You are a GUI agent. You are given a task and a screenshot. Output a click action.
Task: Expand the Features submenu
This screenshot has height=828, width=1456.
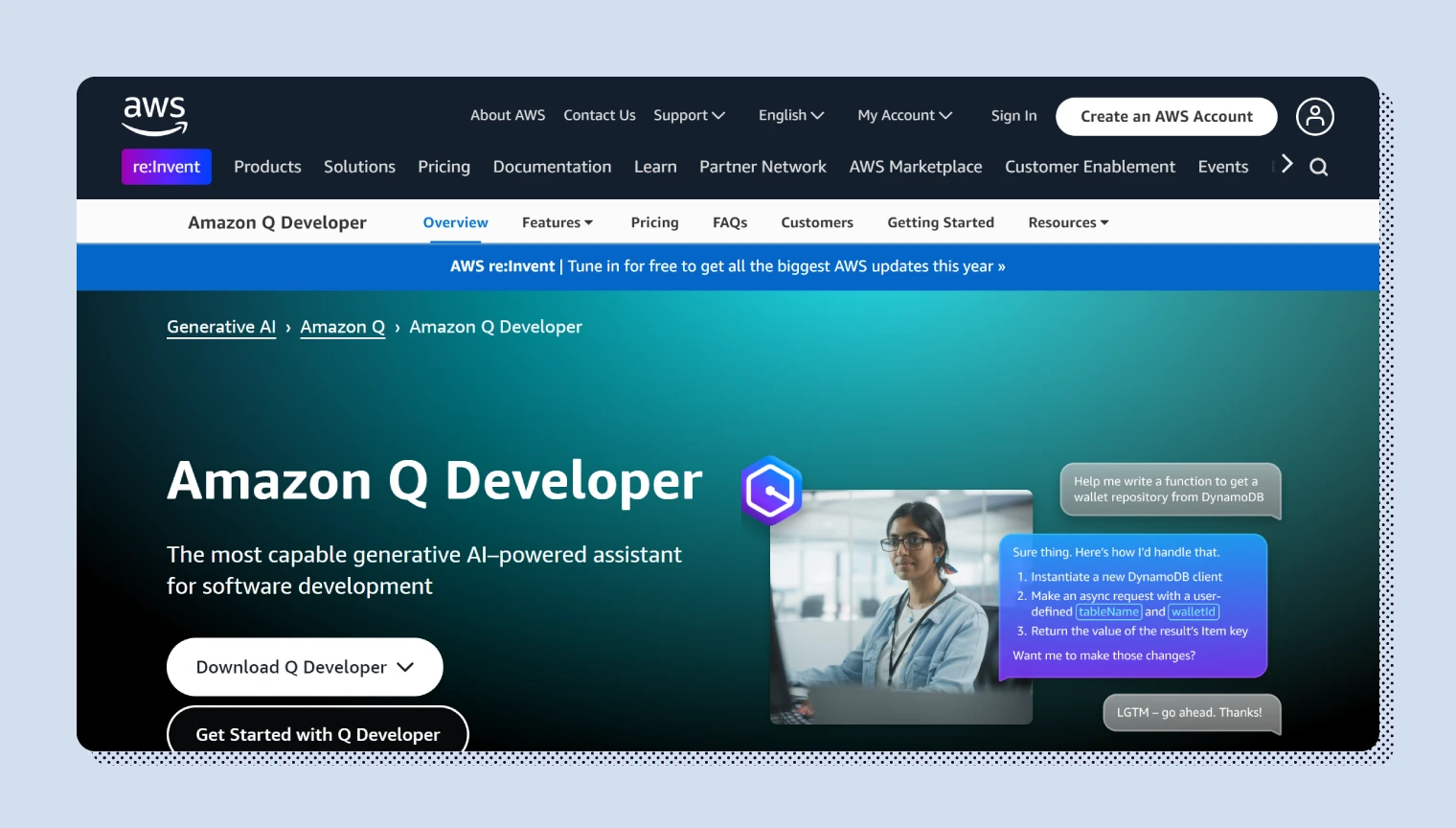coord(557,222)
